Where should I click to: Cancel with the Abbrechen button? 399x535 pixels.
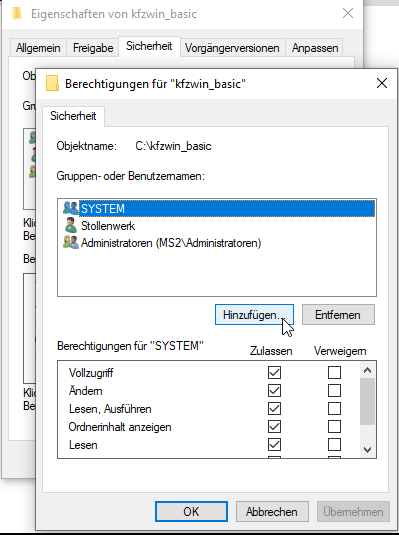[x=272, y=511]
